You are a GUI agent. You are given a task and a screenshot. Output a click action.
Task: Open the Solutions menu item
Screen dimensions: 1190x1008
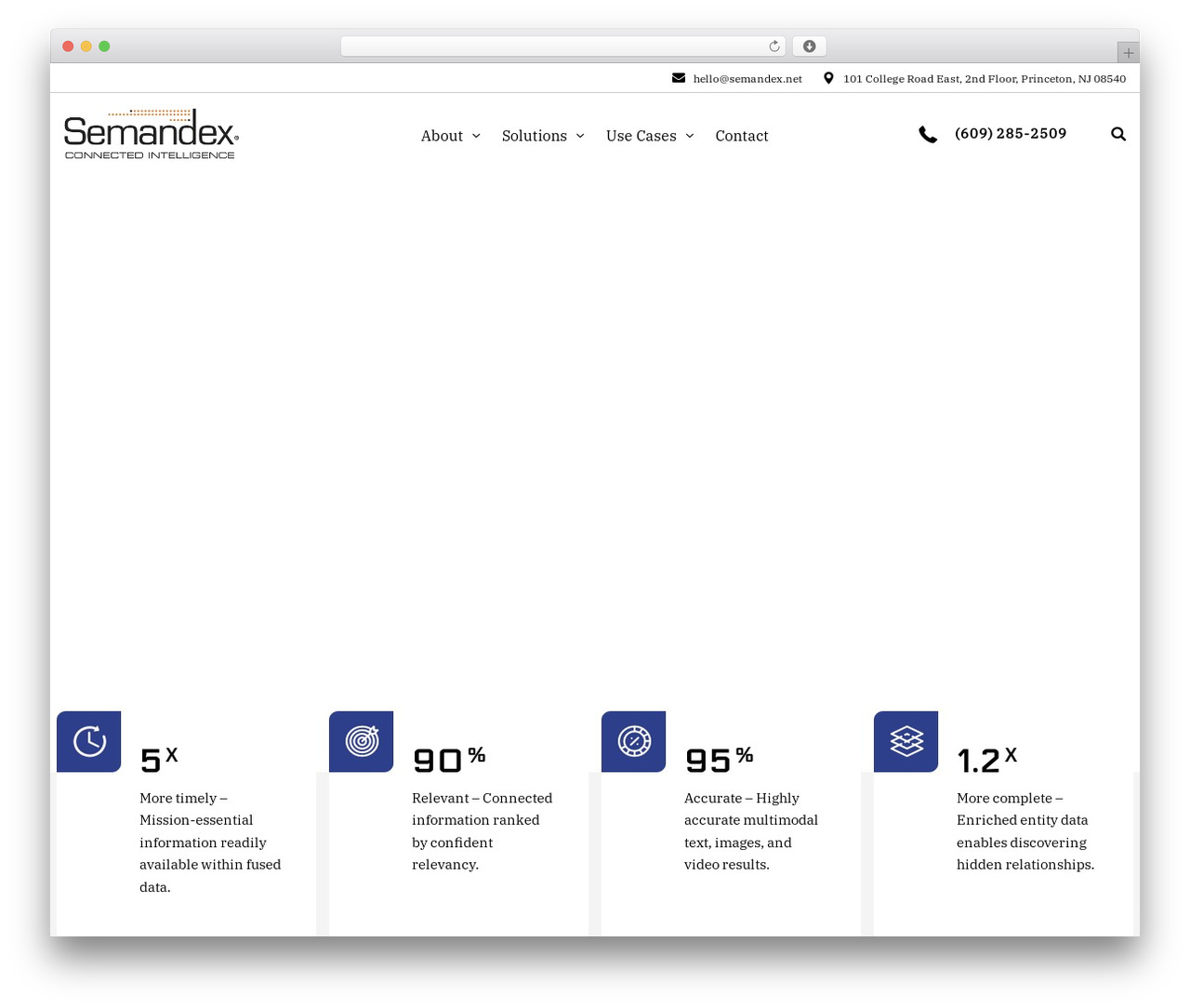pyautogui.click(x=535, y=136)
